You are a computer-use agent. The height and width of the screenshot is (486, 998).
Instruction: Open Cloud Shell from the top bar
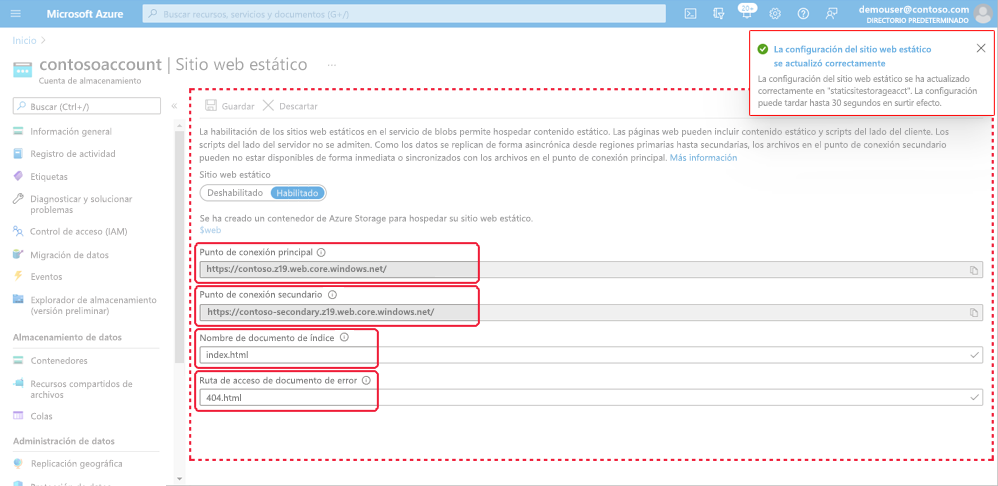tap(690, 13)
